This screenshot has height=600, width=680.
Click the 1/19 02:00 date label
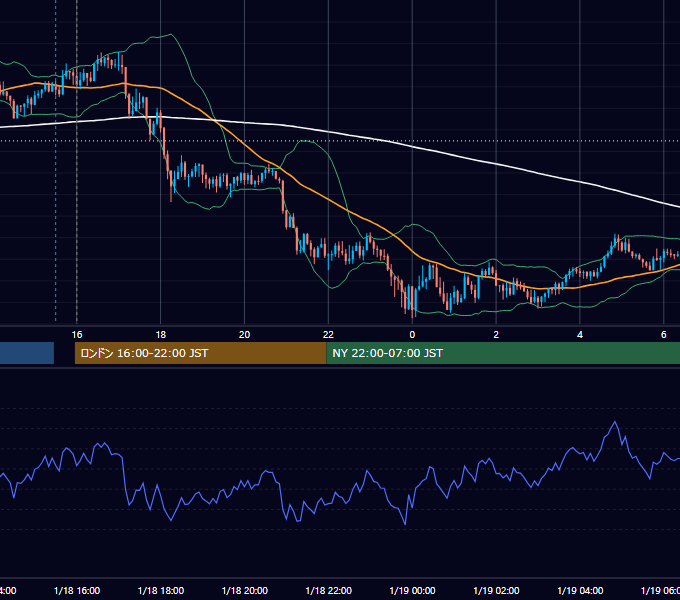click(x=496, y=590)
